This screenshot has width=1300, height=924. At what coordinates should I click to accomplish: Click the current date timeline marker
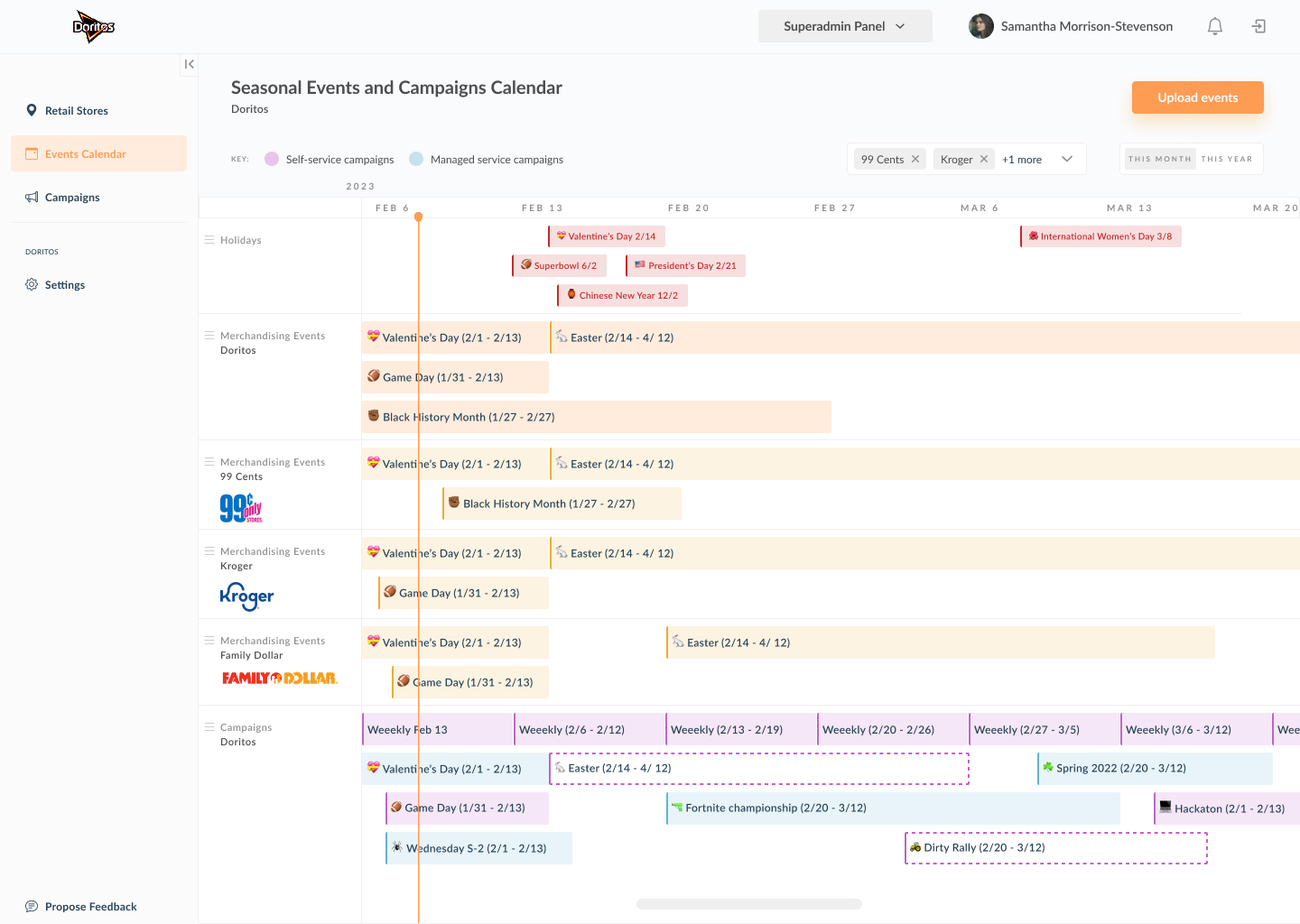[418, 217]
